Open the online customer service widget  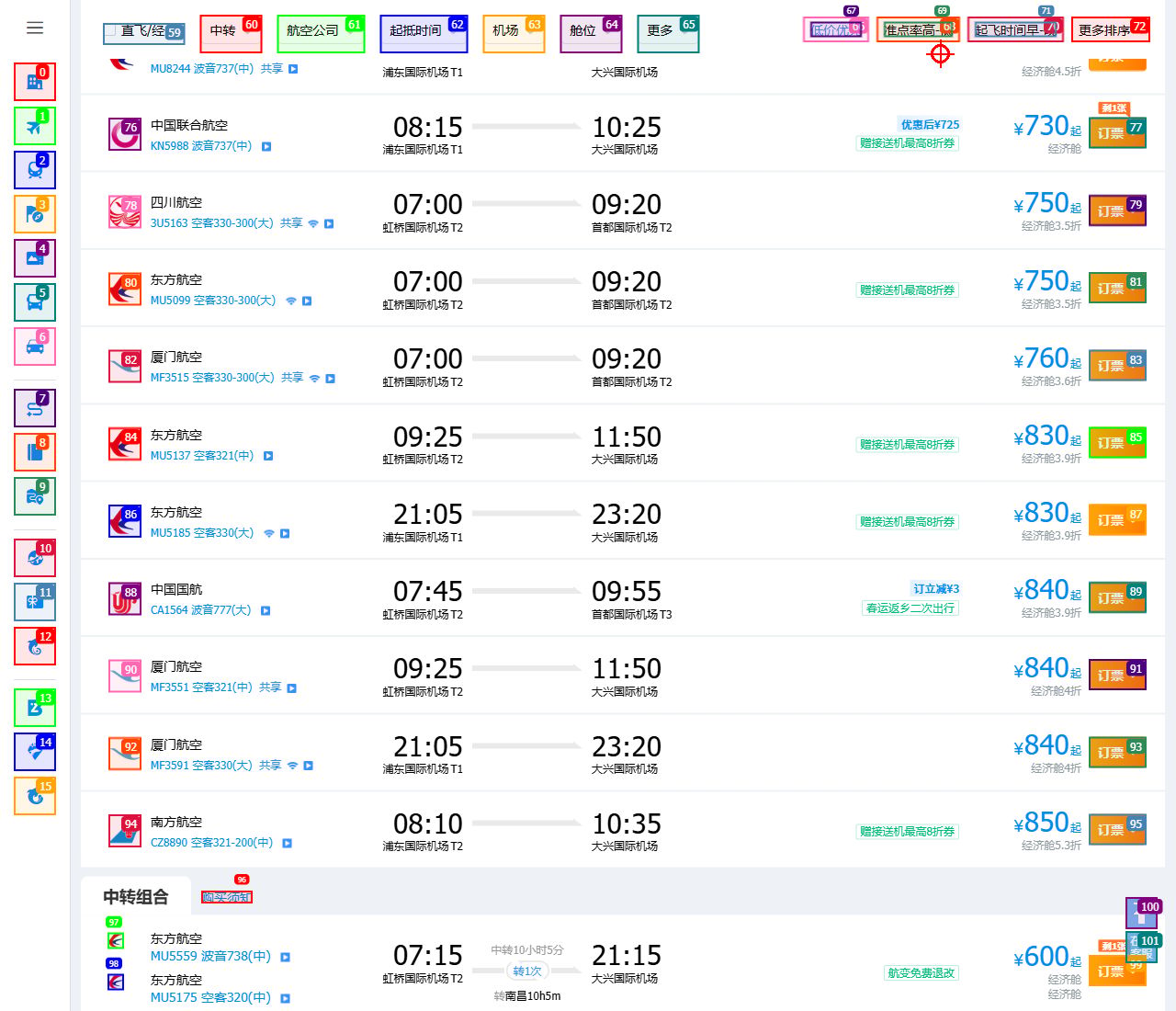[x=1142, y=949]
